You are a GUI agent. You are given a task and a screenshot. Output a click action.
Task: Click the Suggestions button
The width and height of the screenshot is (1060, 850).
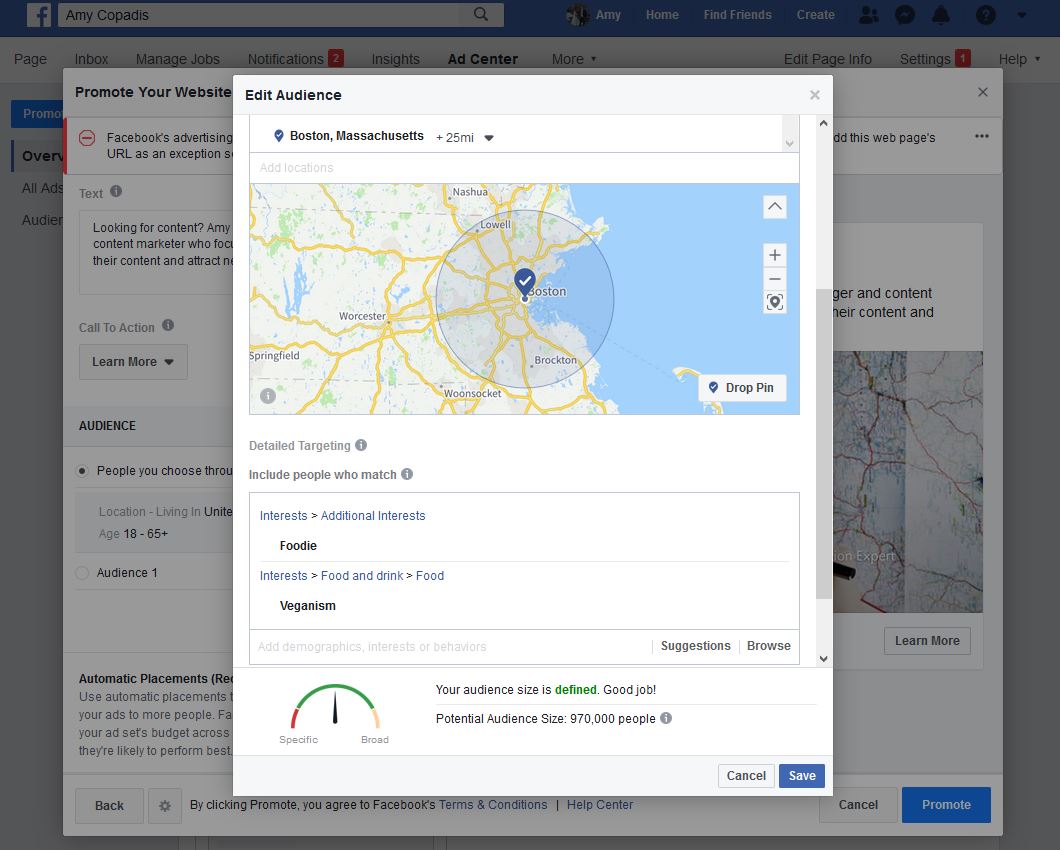696,646
